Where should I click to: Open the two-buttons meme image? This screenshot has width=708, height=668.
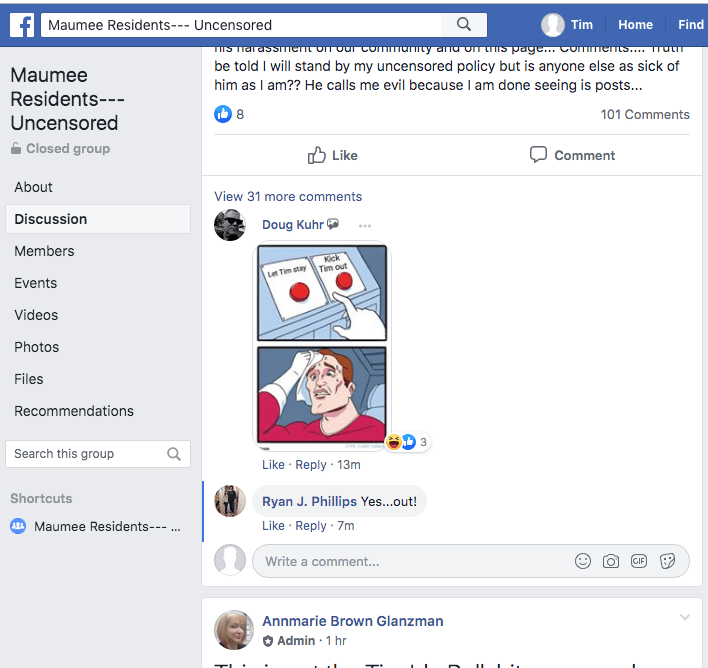tap(322, 346)
